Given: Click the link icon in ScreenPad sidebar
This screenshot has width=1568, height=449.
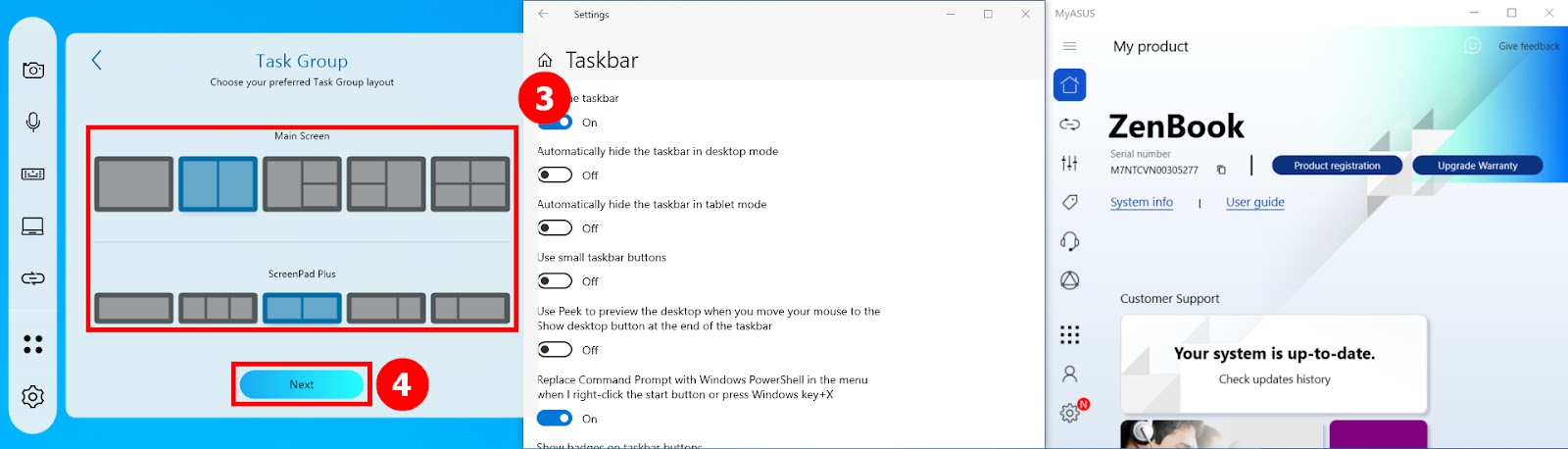Looking at the screenshot, I should pyautogui.click(x=33, y=278).
